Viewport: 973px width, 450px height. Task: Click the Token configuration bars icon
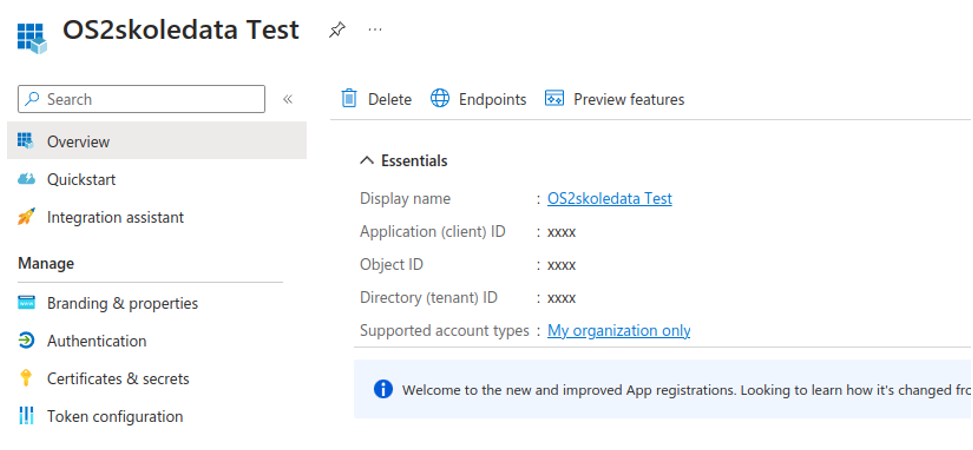(26, 416)
